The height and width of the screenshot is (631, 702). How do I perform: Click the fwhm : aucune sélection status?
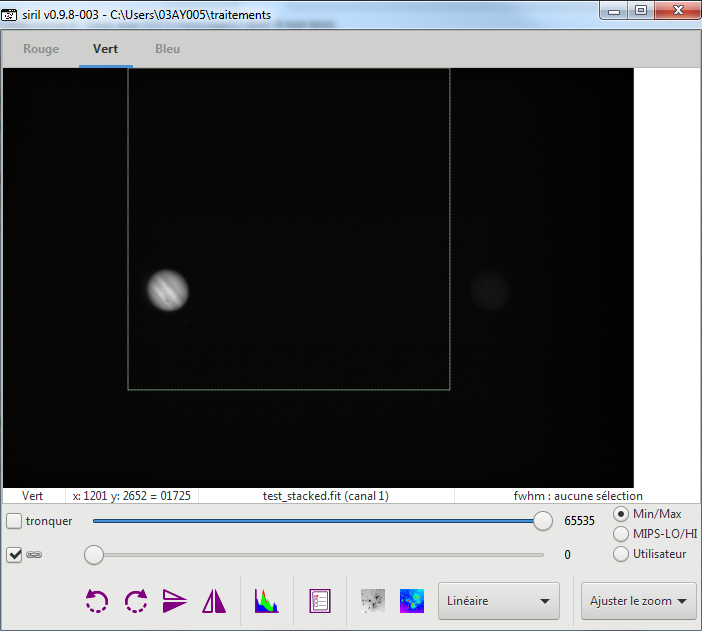click(578, 496)
